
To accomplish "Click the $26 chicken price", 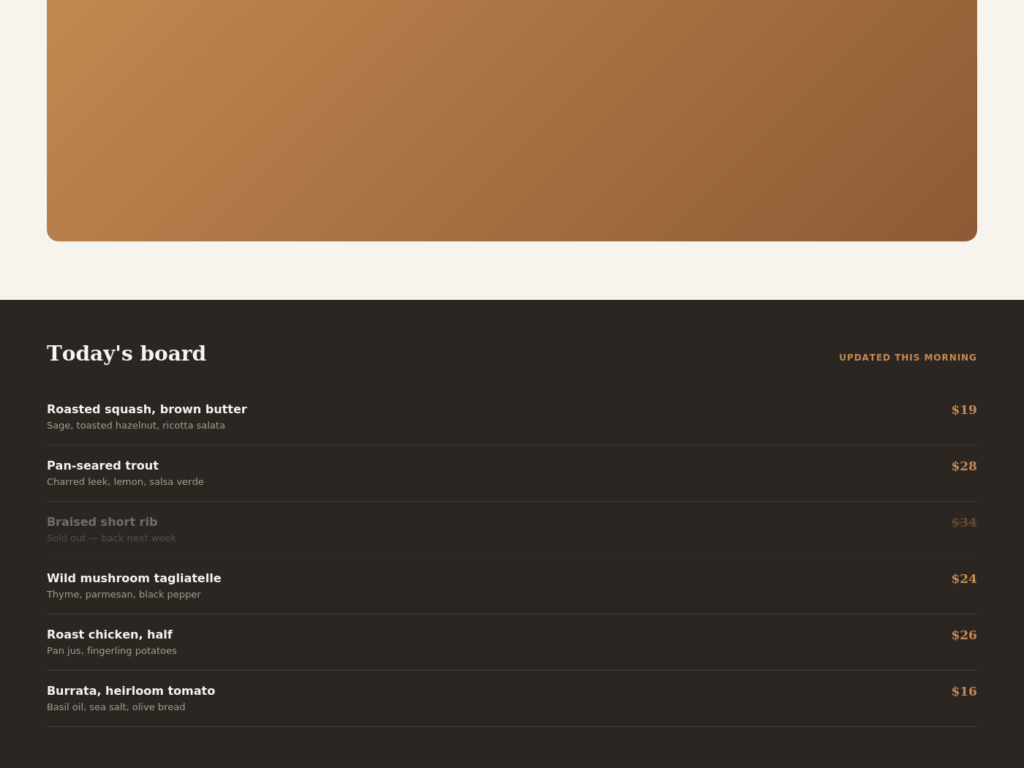I will click(964, 635).
